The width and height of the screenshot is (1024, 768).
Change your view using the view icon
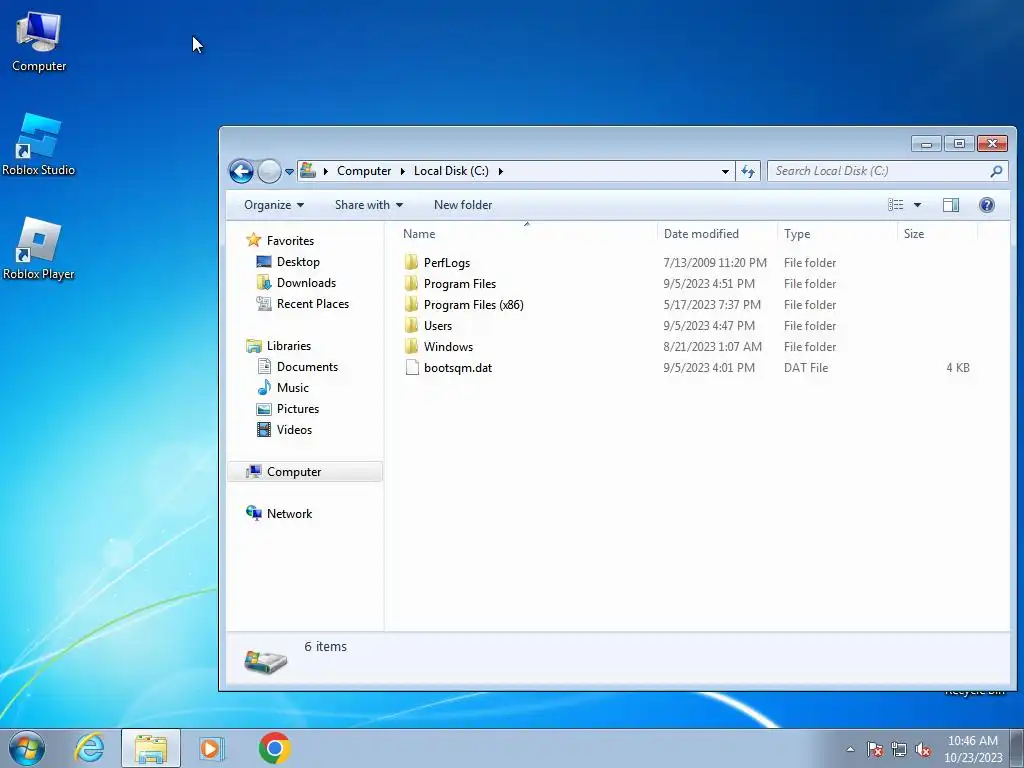click(895, 205)
